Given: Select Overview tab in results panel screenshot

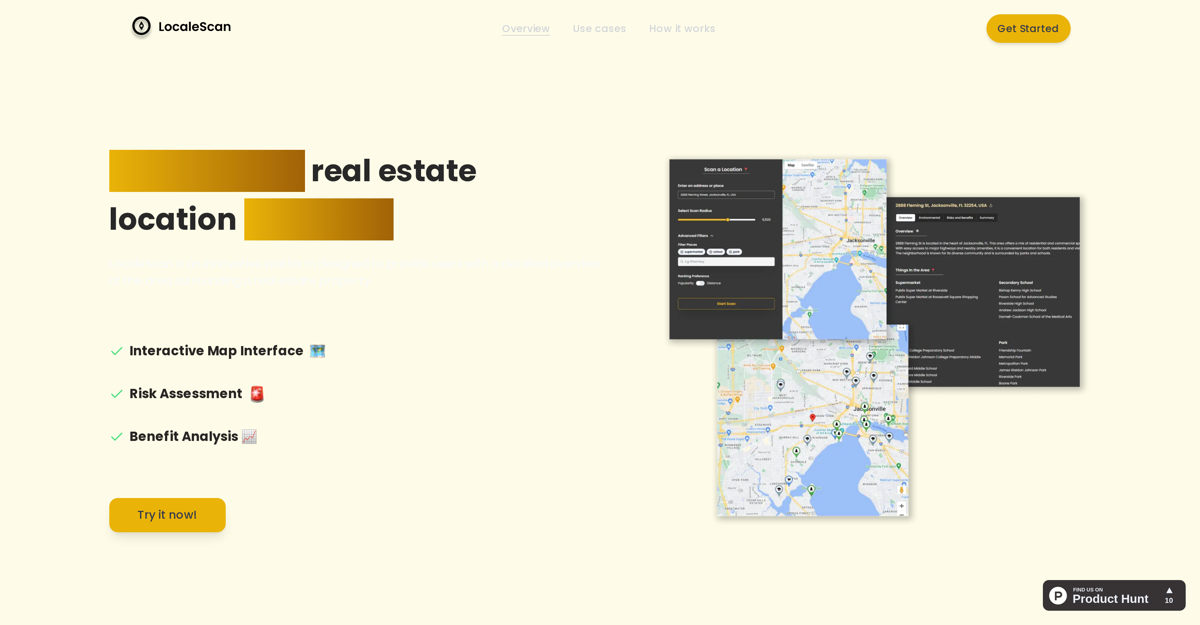Looking at the screenshot, I should point(905,217).
